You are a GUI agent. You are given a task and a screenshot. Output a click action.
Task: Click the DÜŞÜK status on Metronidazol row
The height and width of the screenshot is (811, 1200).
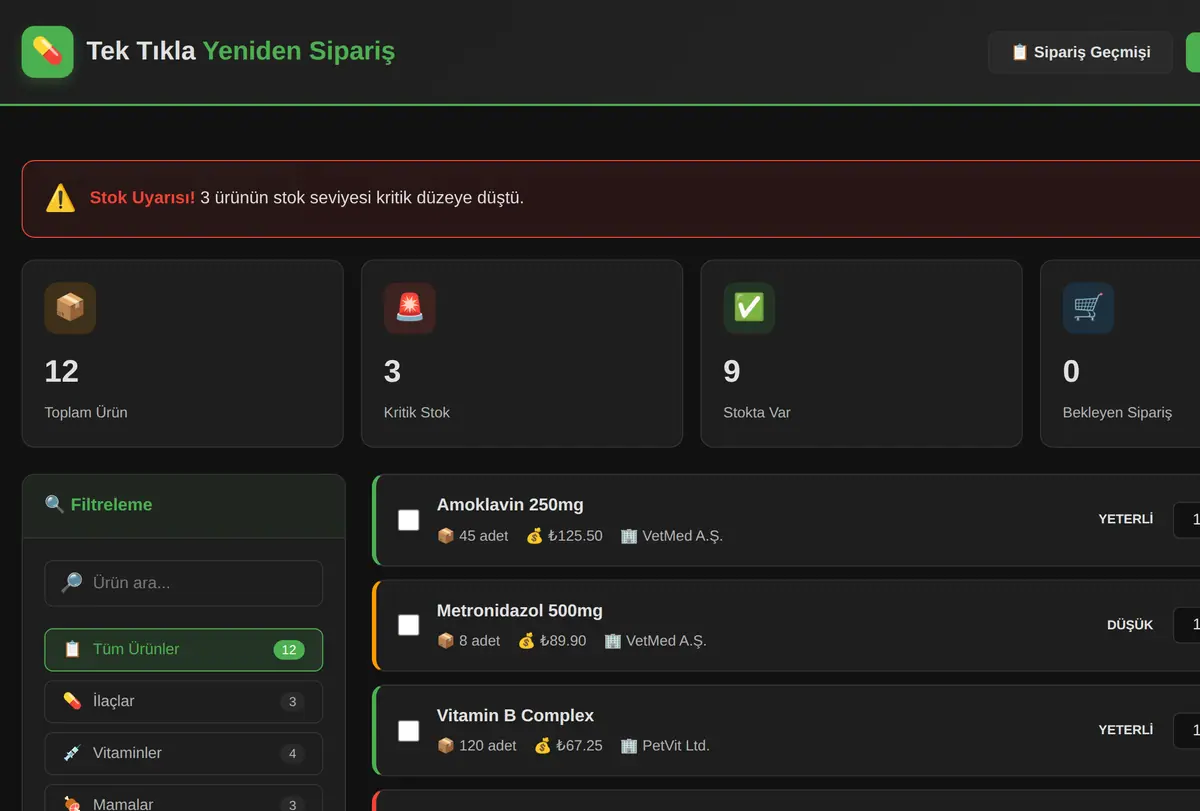coord(1130,625)
